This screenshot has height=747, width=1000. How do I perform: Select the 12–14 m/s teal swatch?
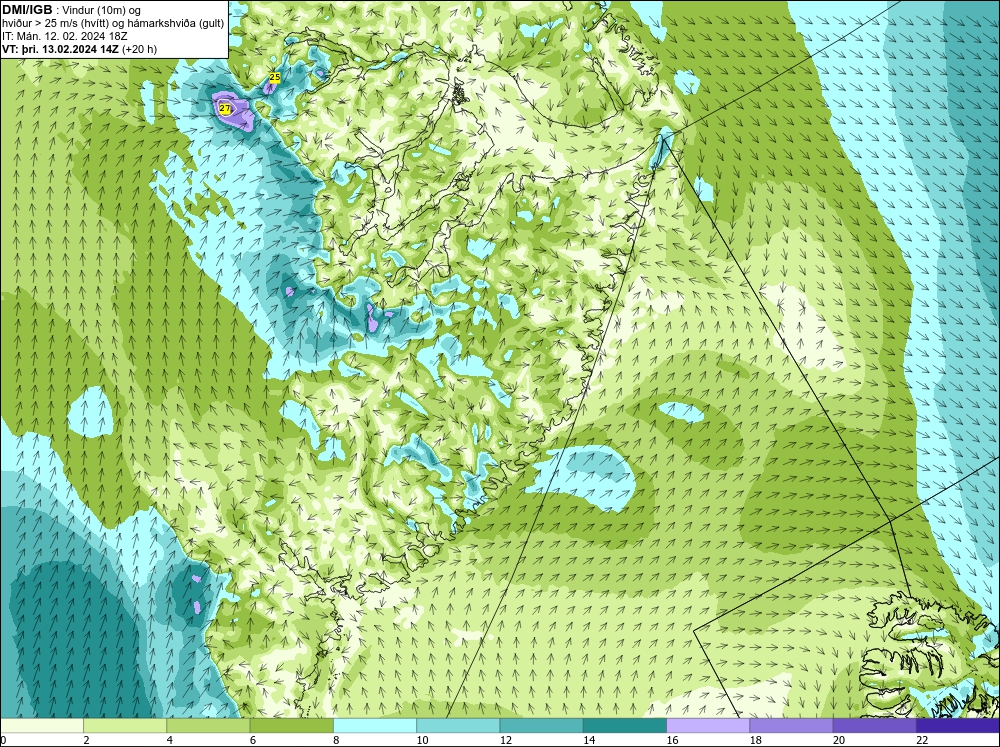(x=541, y=726)
